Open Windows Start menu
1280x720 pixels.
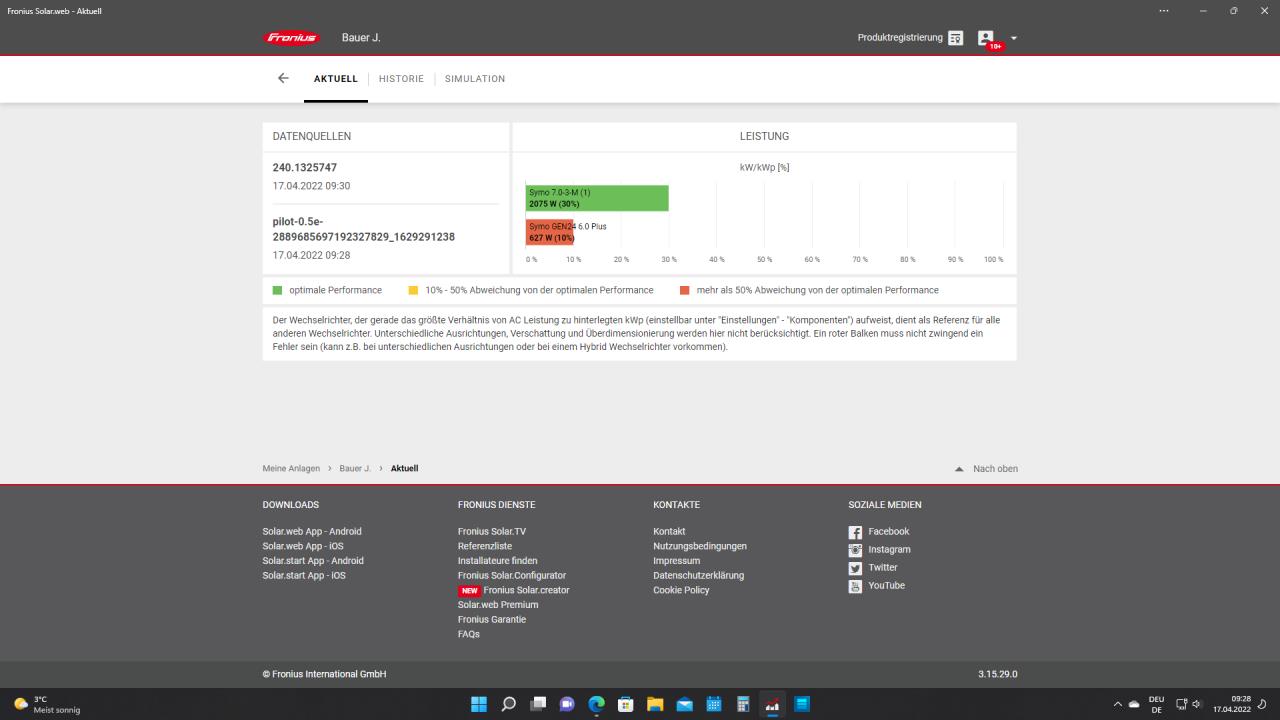click(x=479, y=704)
